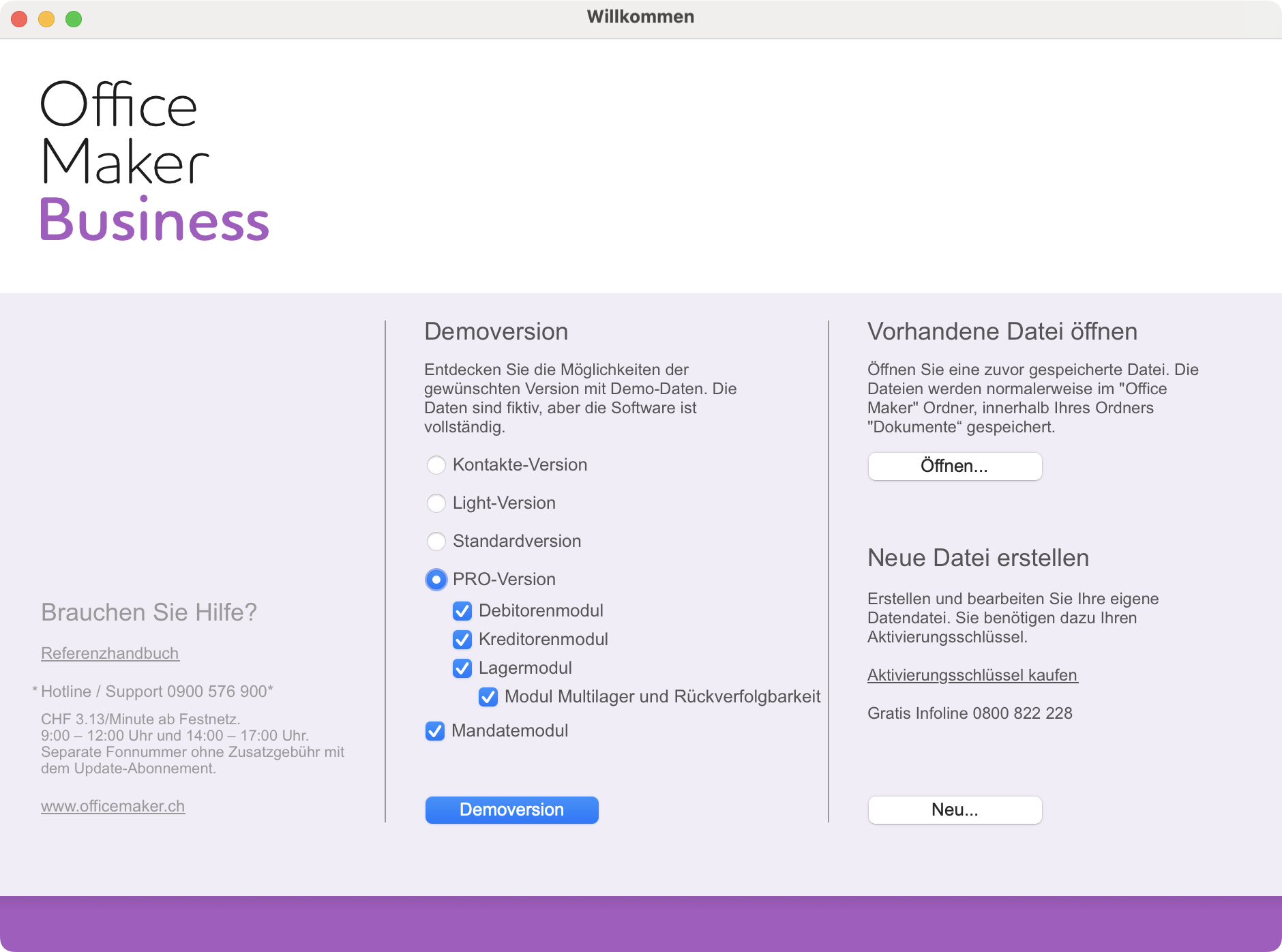Click the Öffnen... button

click(x=955, y=466)
